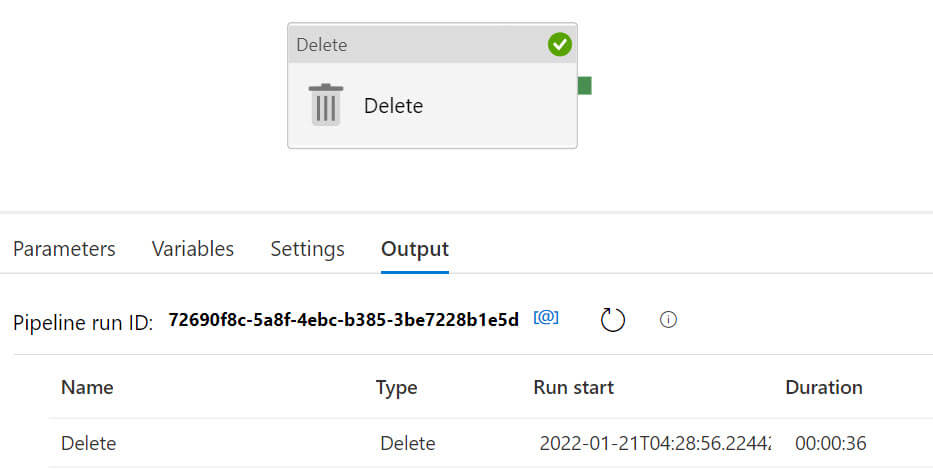Sort by the Run start column header
This screenshot has height=469, width=933.
pyautogui.click(x=574, y=387)
